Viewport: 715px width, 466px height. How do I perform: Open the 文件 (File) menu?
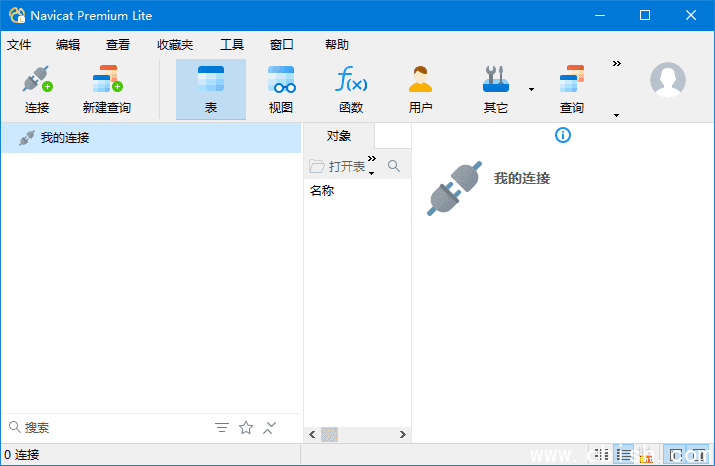(19, 44)
